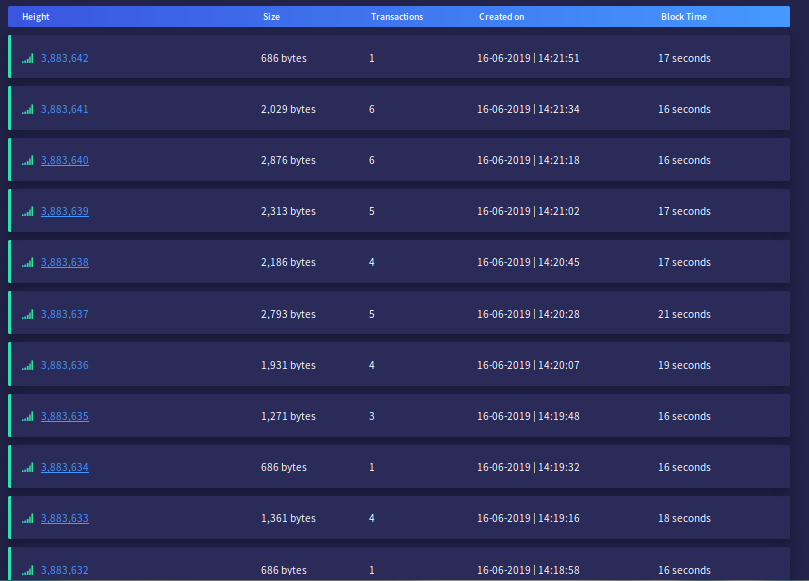This screenshot has height=581, width=809.
Task: Click the timestamp 16-06-2019 | 14:21:18
Action: [528, 160]
